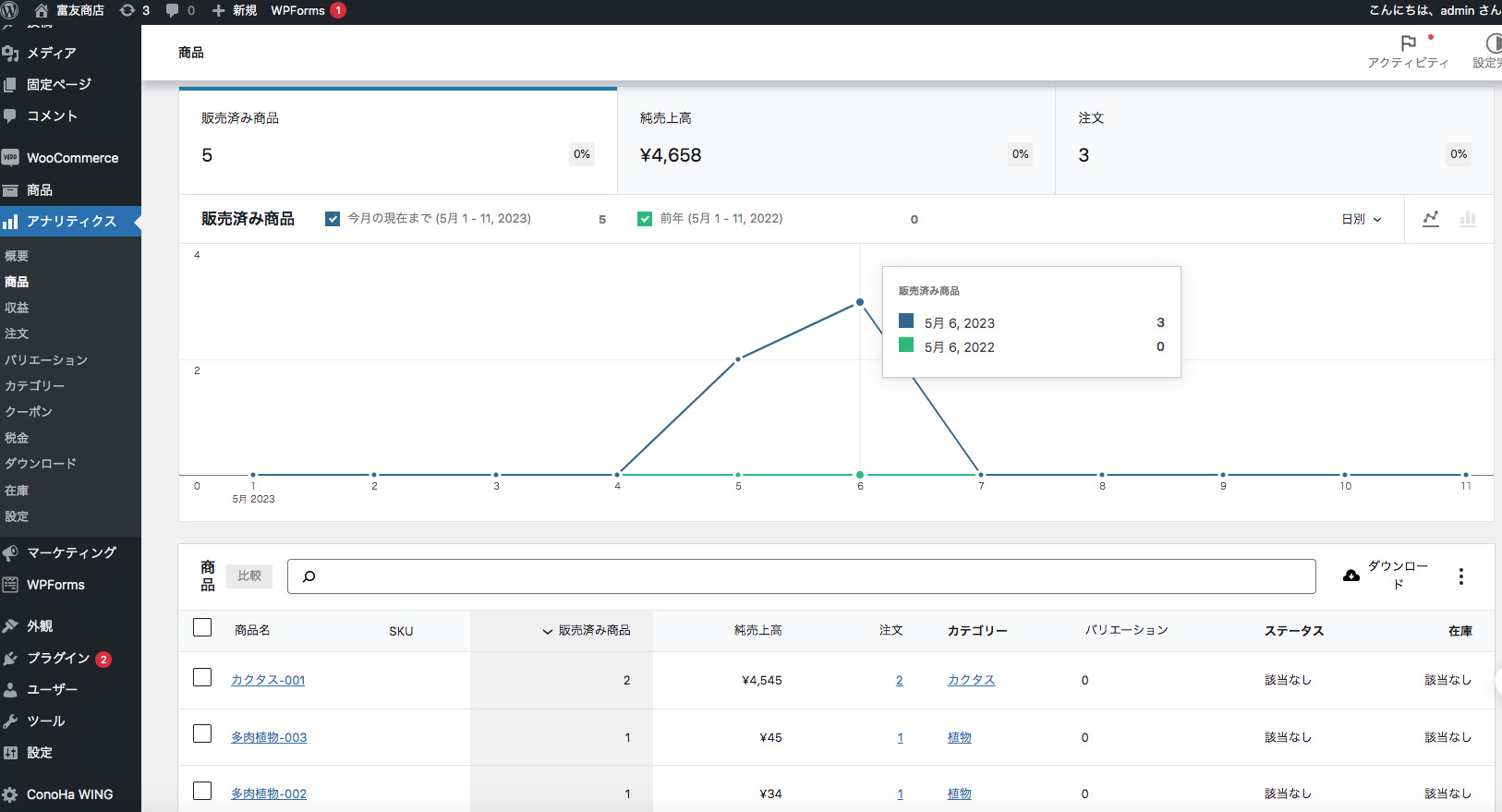Viewport: 1502px width, 812px height.
Task: Open ダウンロード analytics submenu
Action: (41, 464)
